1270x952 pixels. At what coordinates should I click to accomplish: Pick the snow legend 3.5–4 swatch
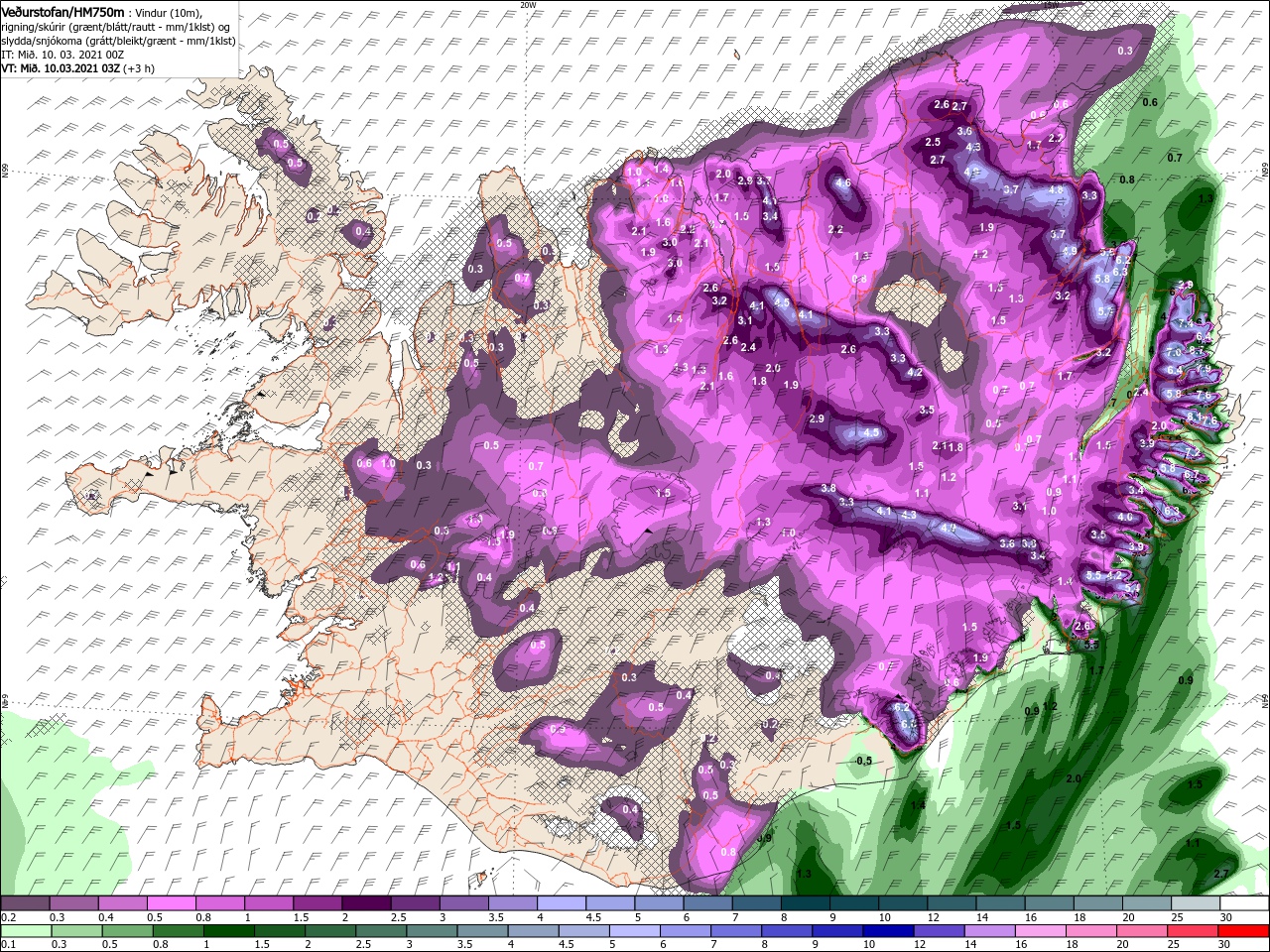tap(512, 903)
